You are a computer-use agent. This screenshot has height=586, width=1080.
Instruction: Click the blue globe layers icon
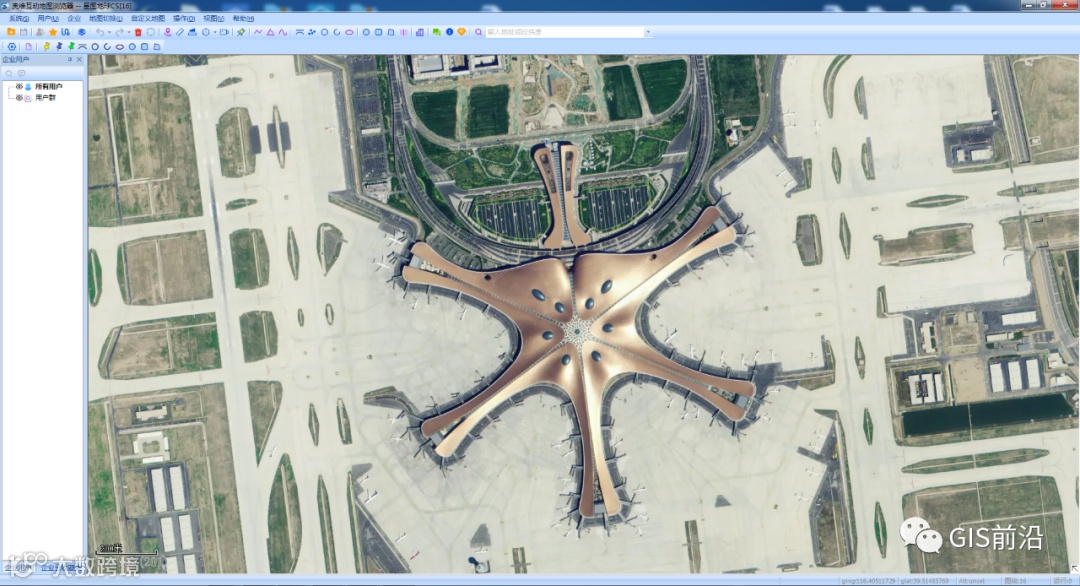click(x=82, y=32)
